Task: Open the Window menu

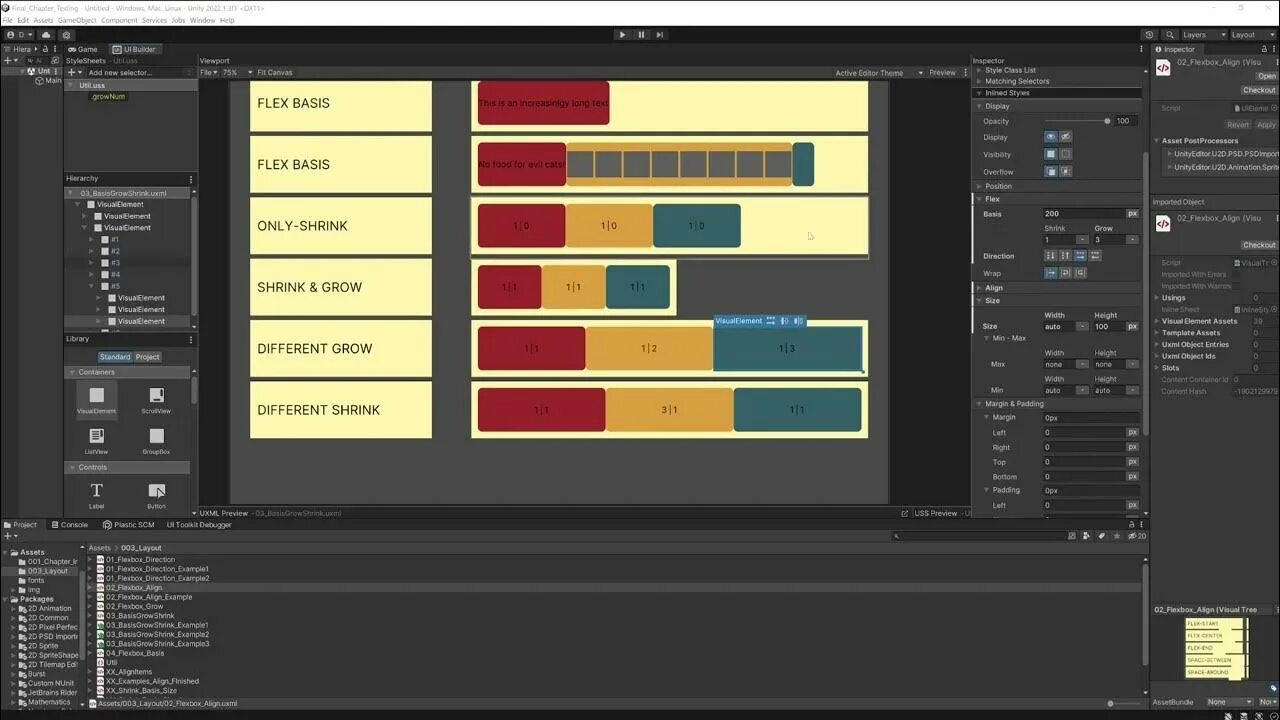Action: [x=202, y=20]
